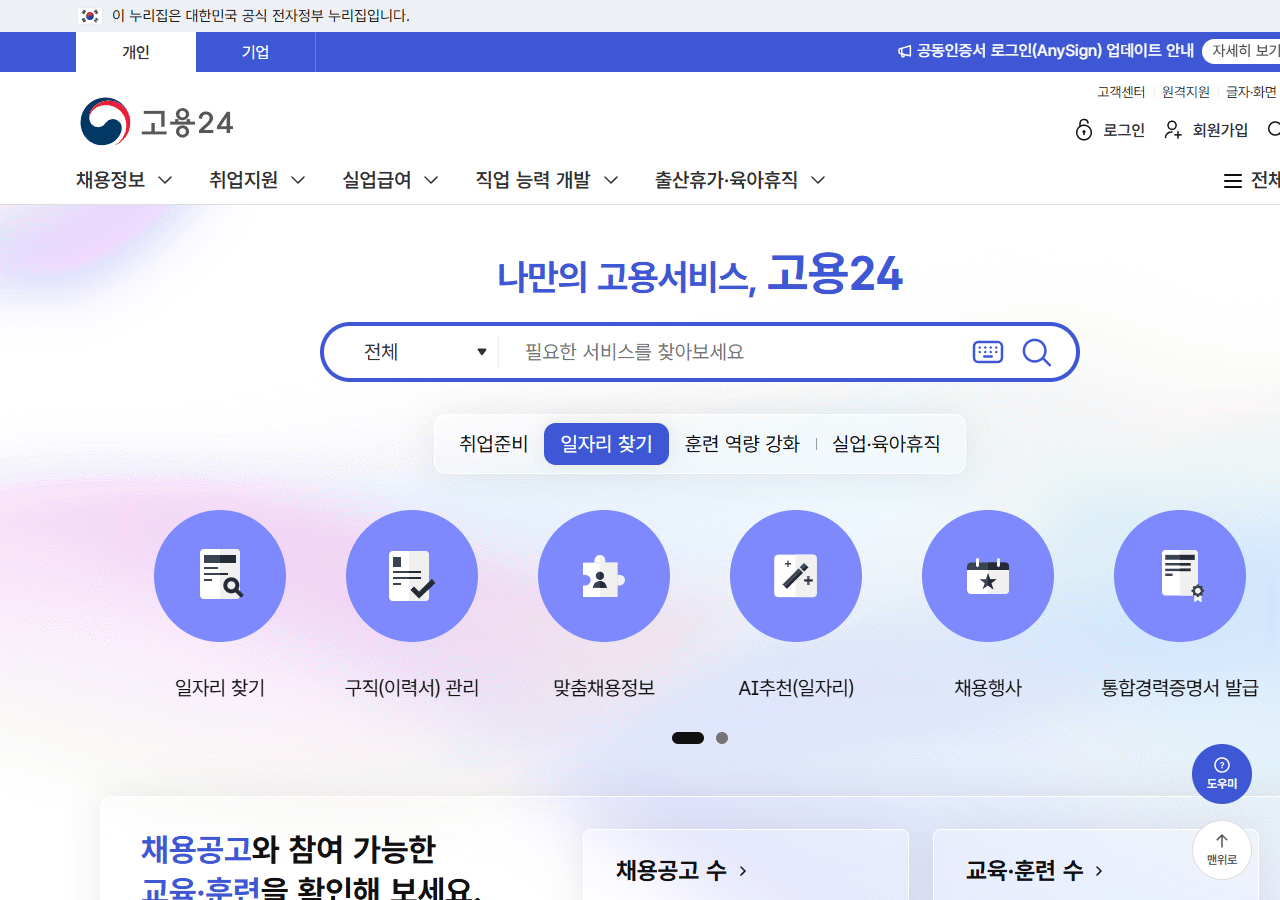
Task: Go to the second carousel page dot
Action: pos(722,738)
